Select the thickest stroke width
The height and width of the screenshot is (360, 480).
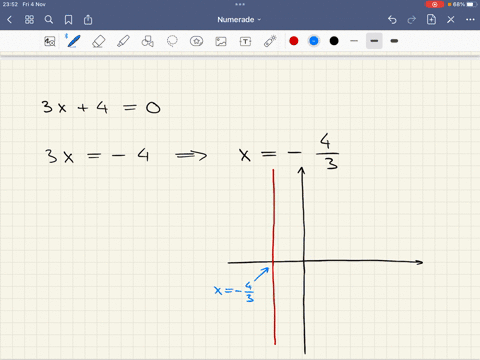pos(394,41)
